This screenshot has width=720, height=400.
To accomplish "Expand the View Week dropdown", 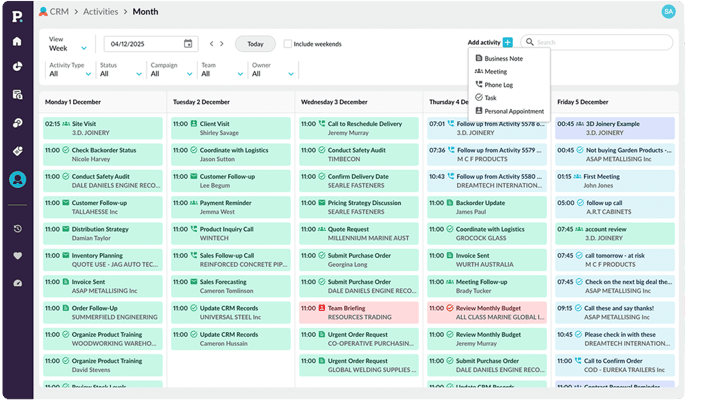I will coord(69,47).
